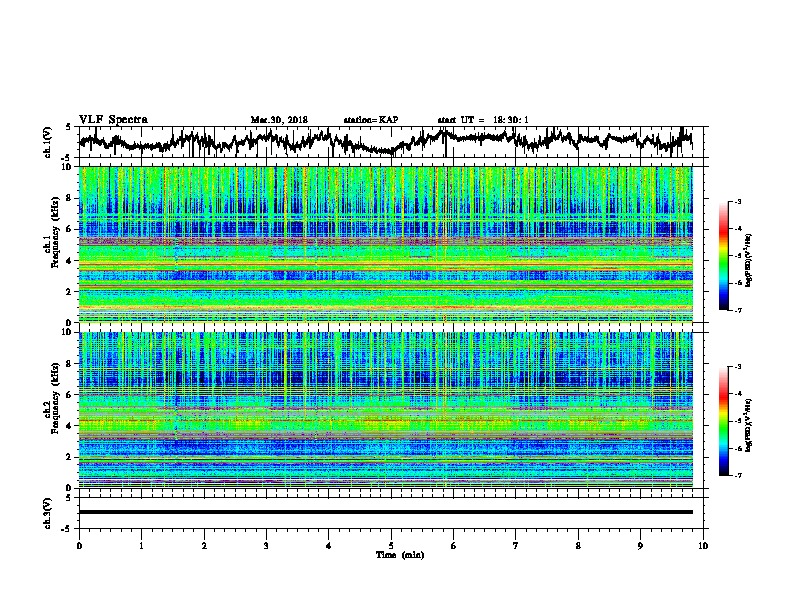This screenshot has height=612, width=792.
Task: Click the ch.2 spectrogram panel
Action: point(386,410)
